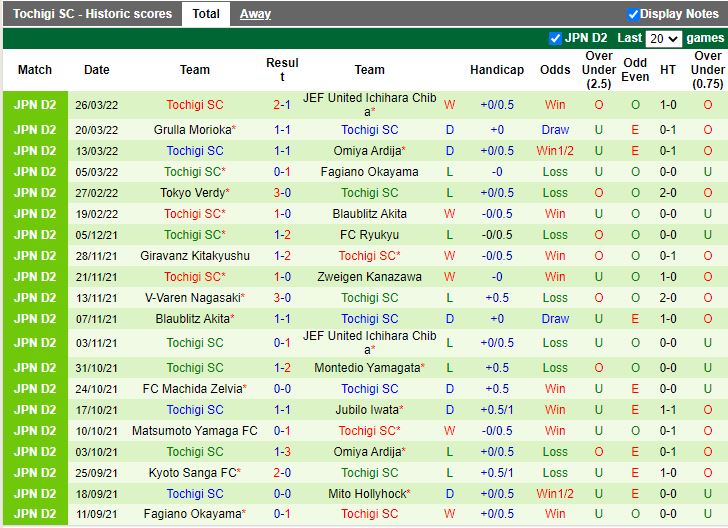The width and height of the screenshot is (728, 528).
Task: Click the Handicap column header
Action: [x=497, y=70]
